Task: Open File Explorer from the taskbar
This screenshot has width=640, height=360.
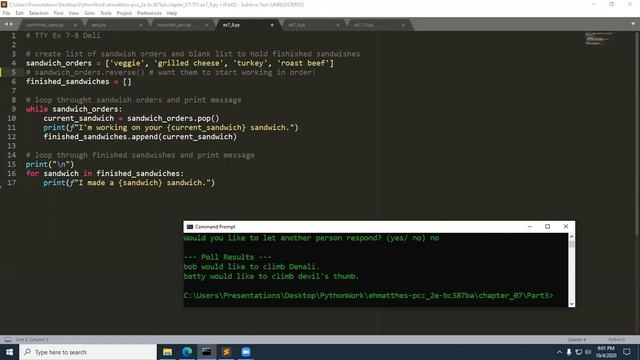Action: click(167, 352)
